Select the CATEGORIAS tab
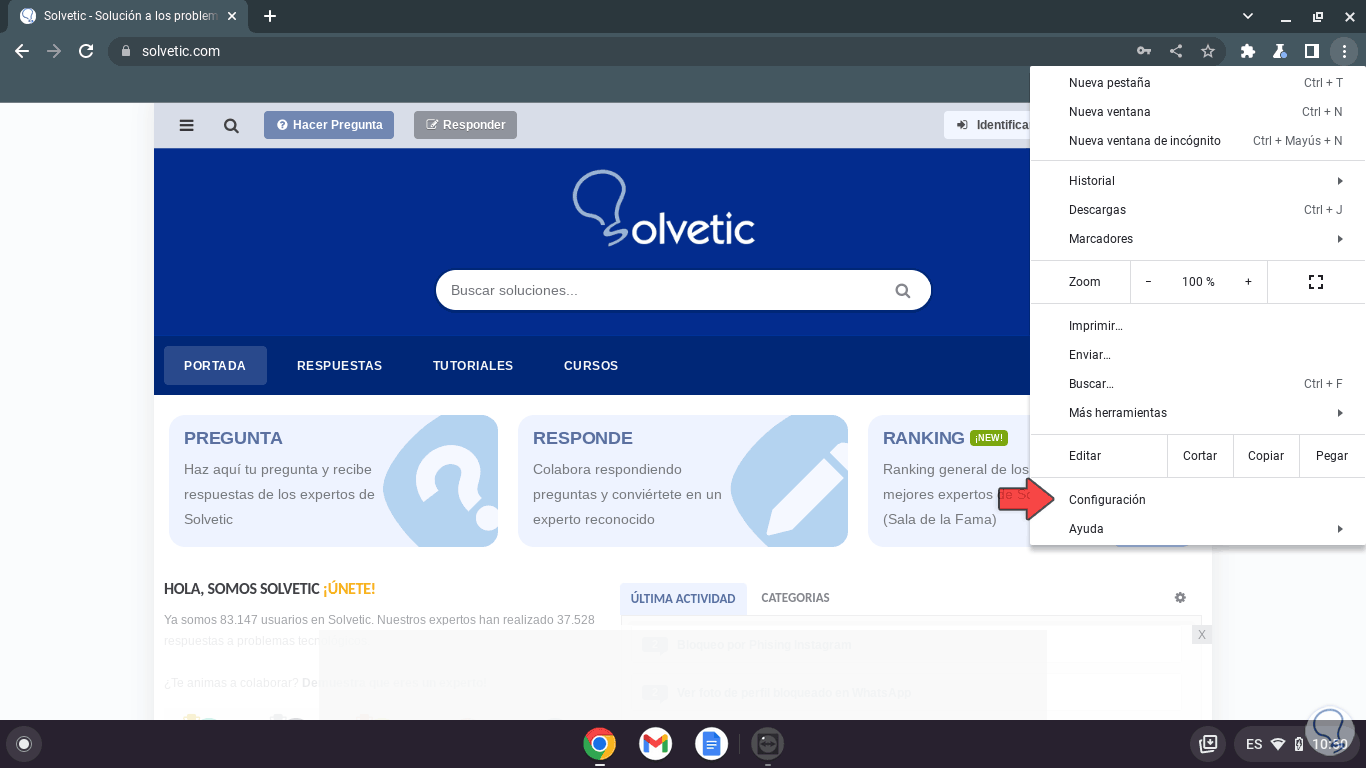This screenshot has height=768, width=1366. (795, 598)
